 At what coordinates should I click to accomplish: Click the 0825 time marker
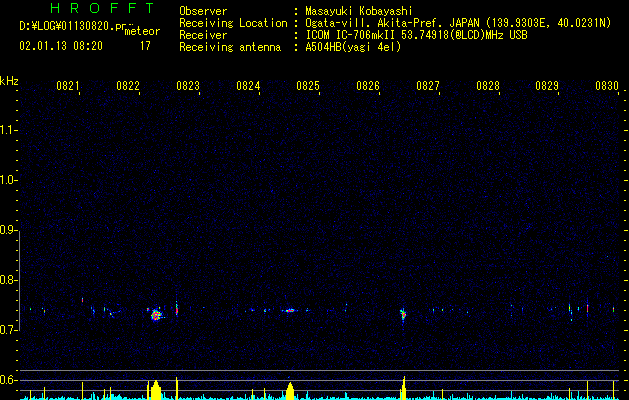(308, 86)
